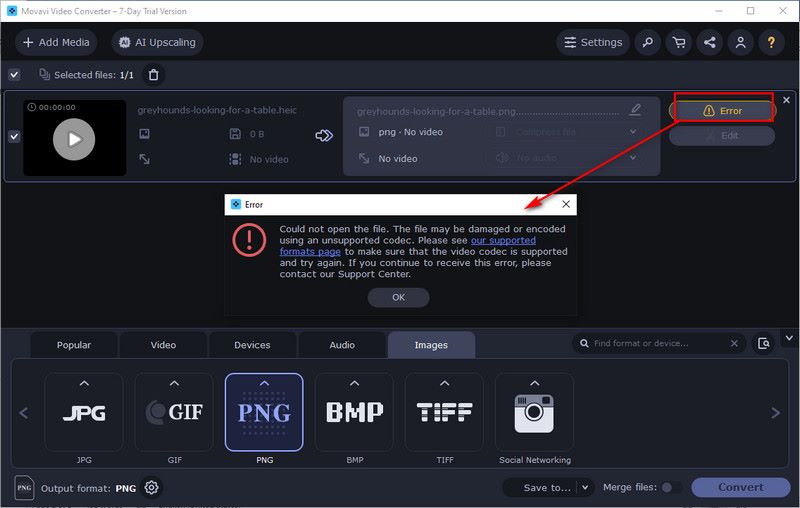Screen dimensions: 800x508
Task: Expand the PNG presets chevron
Action: click(x=264, y=383)
